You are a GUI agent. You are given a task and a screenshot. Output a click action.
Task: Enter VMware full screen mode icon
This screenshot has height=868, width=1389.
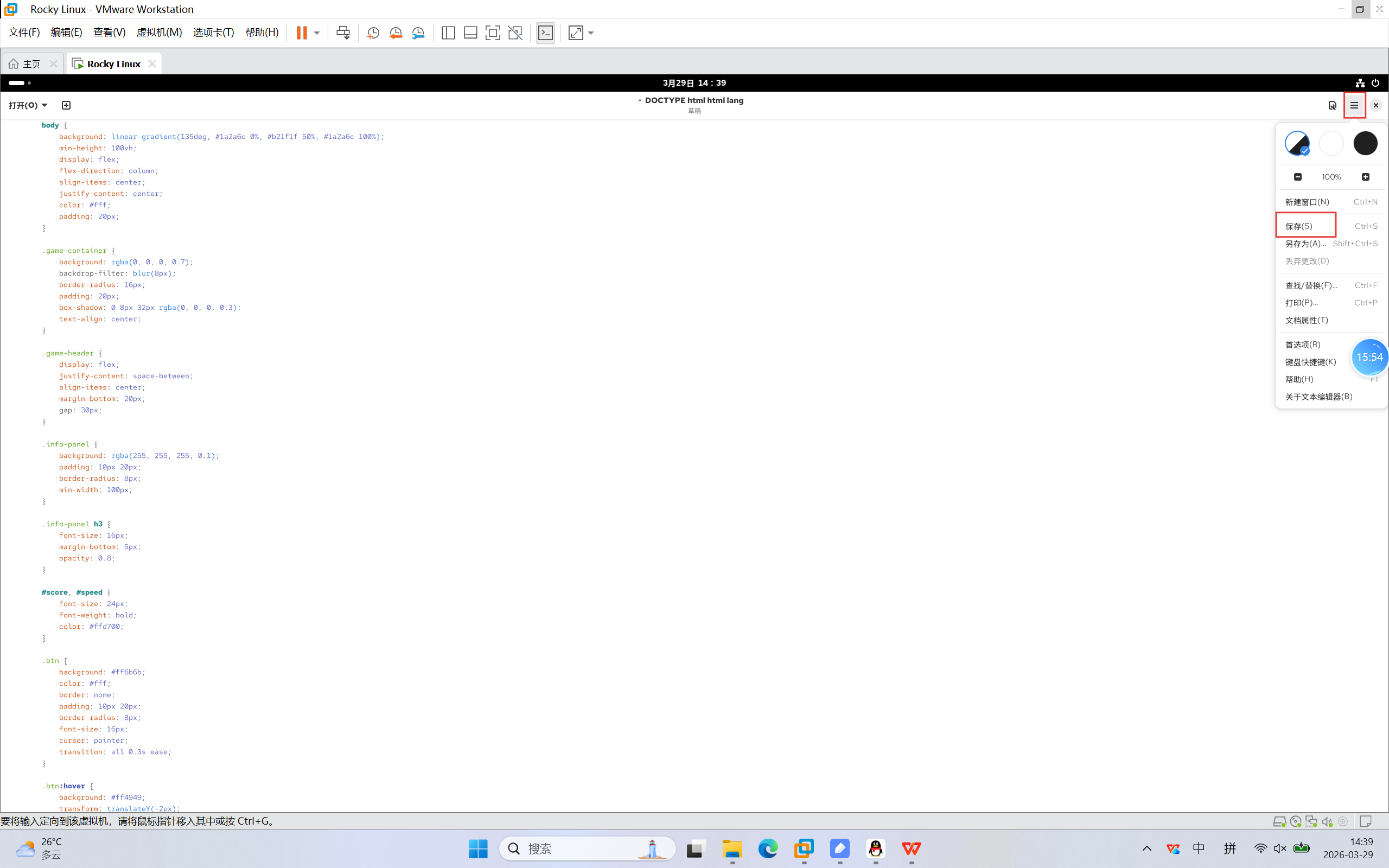(493, 33)
